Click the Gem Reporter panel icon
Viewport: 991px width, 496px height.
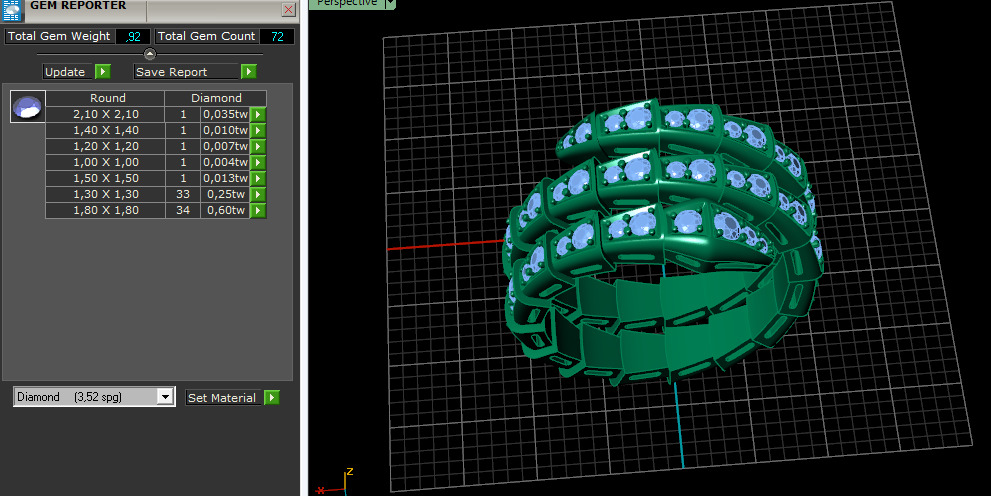(x=11, y=10)
